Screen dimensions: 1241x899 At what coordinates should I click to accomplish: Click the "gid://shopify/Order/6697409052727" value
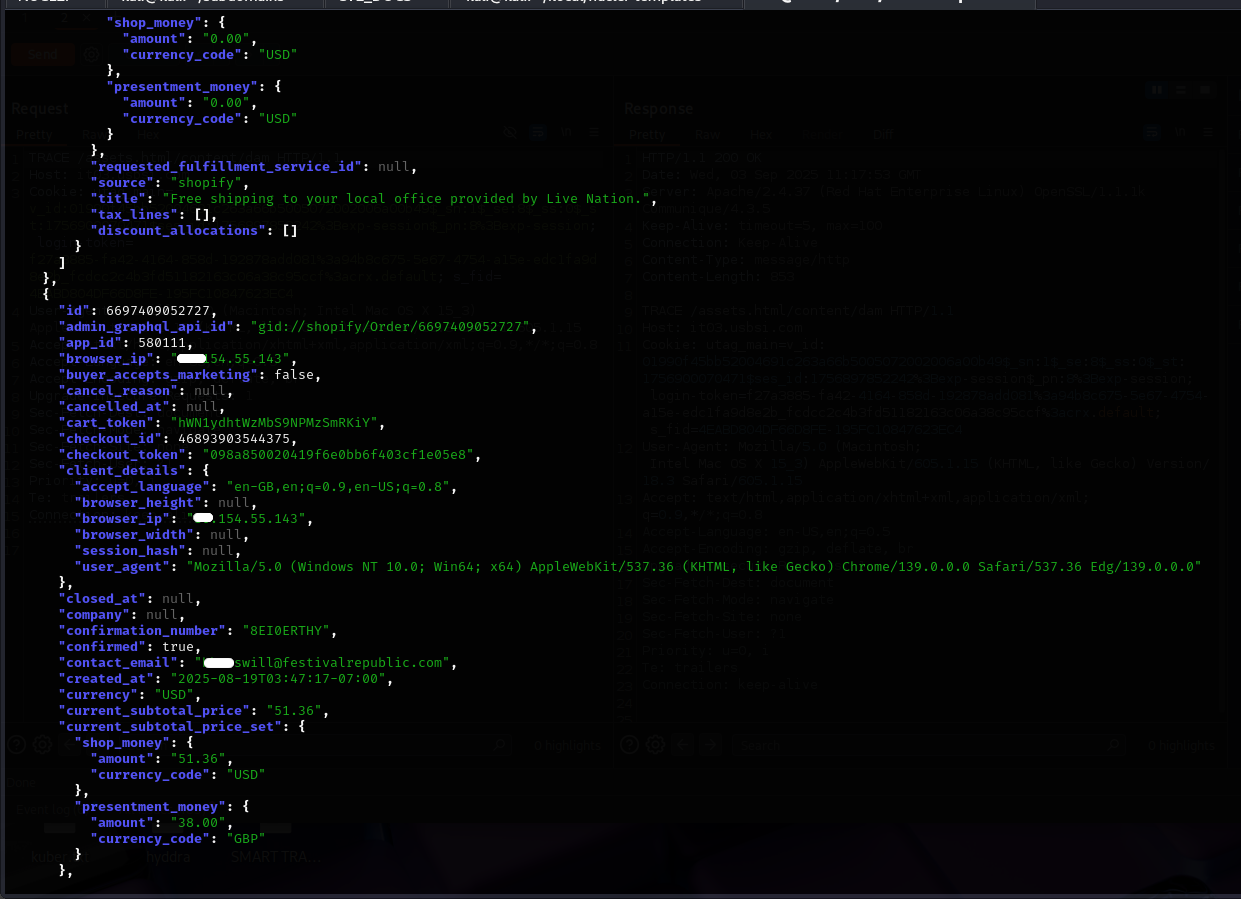click(393, 327)
